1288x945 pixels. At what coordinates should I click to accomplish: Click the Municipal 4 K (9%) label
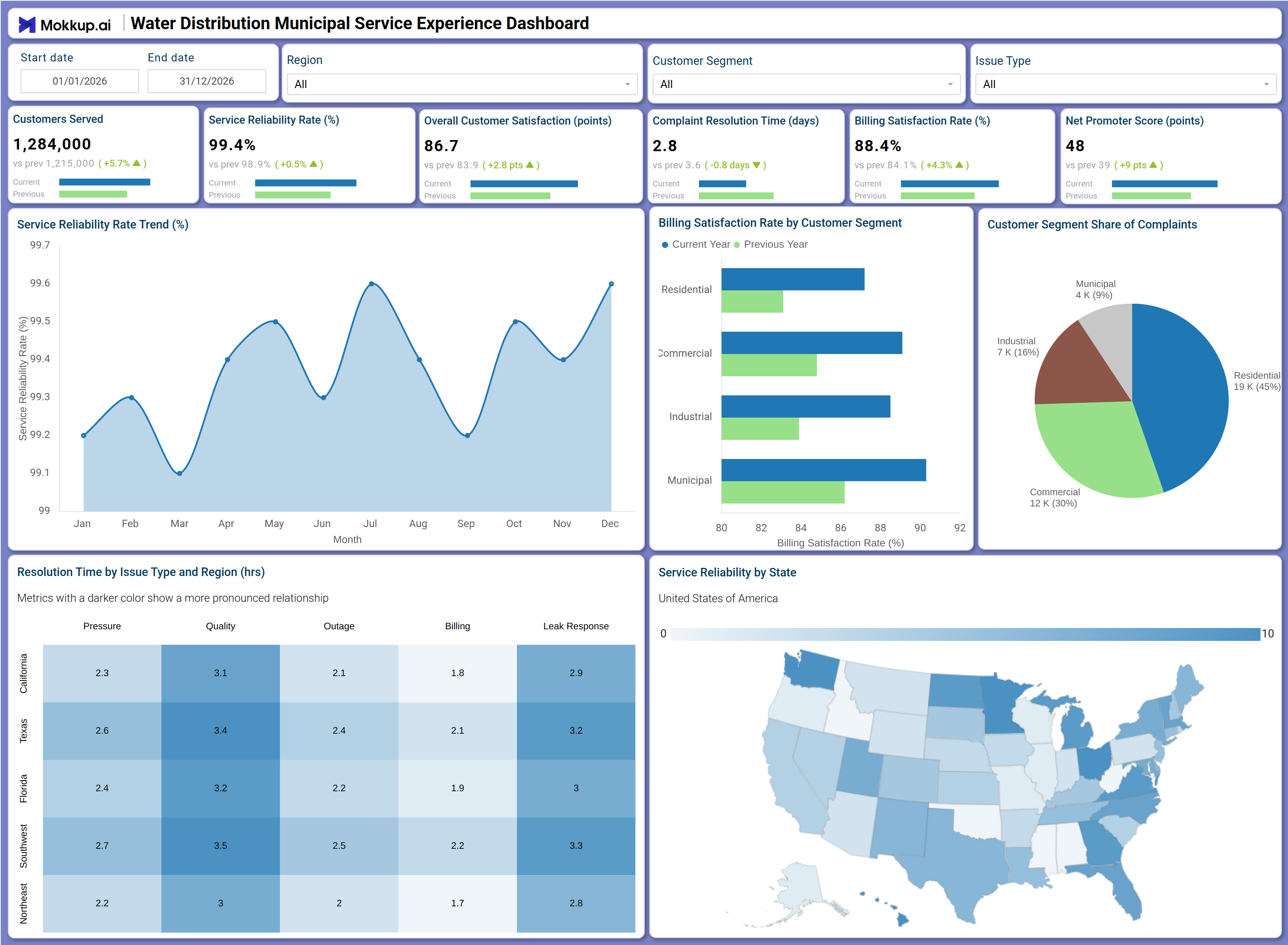pyautogui.click(x=1095, y=290)
